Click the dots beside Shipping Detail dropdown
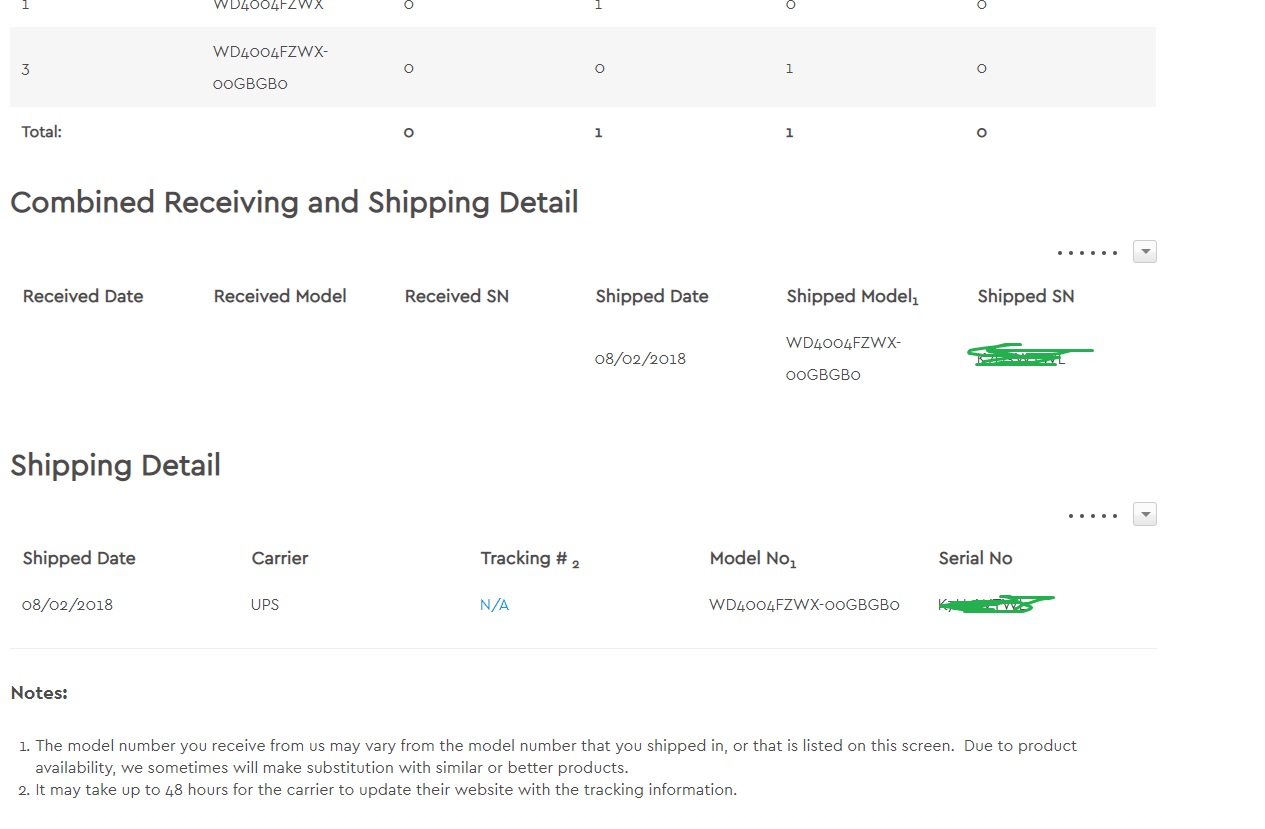This screenshot has height=829, width=1265. tap(1093, 516)
